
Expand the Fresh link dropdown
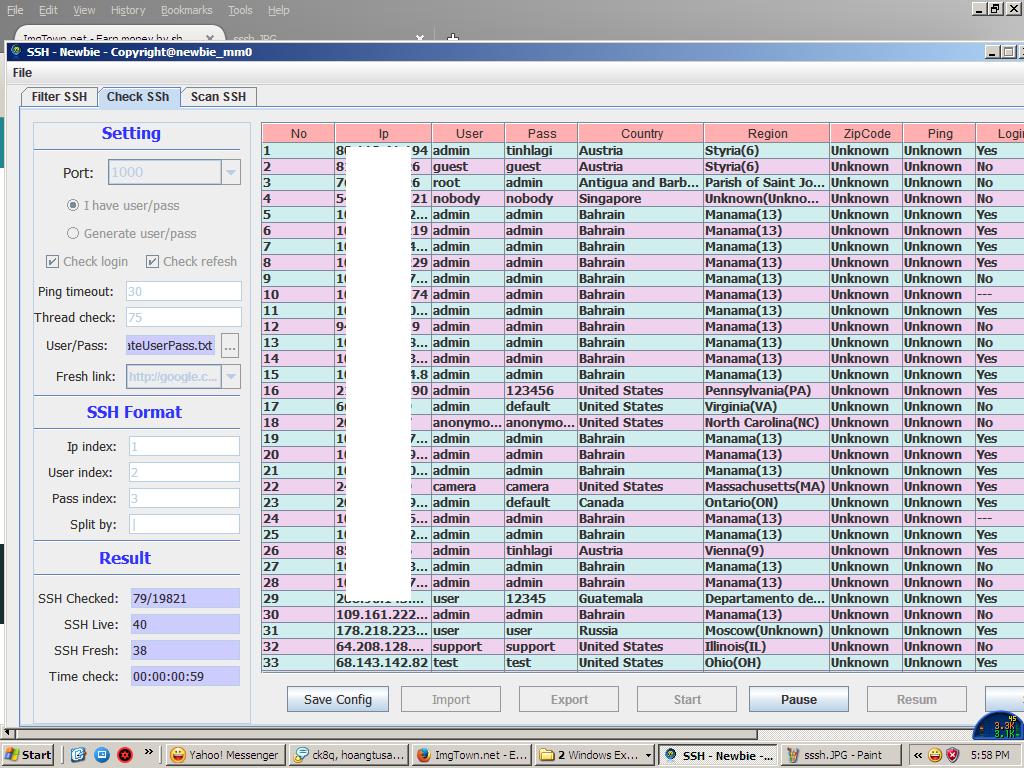pos(231,376)
